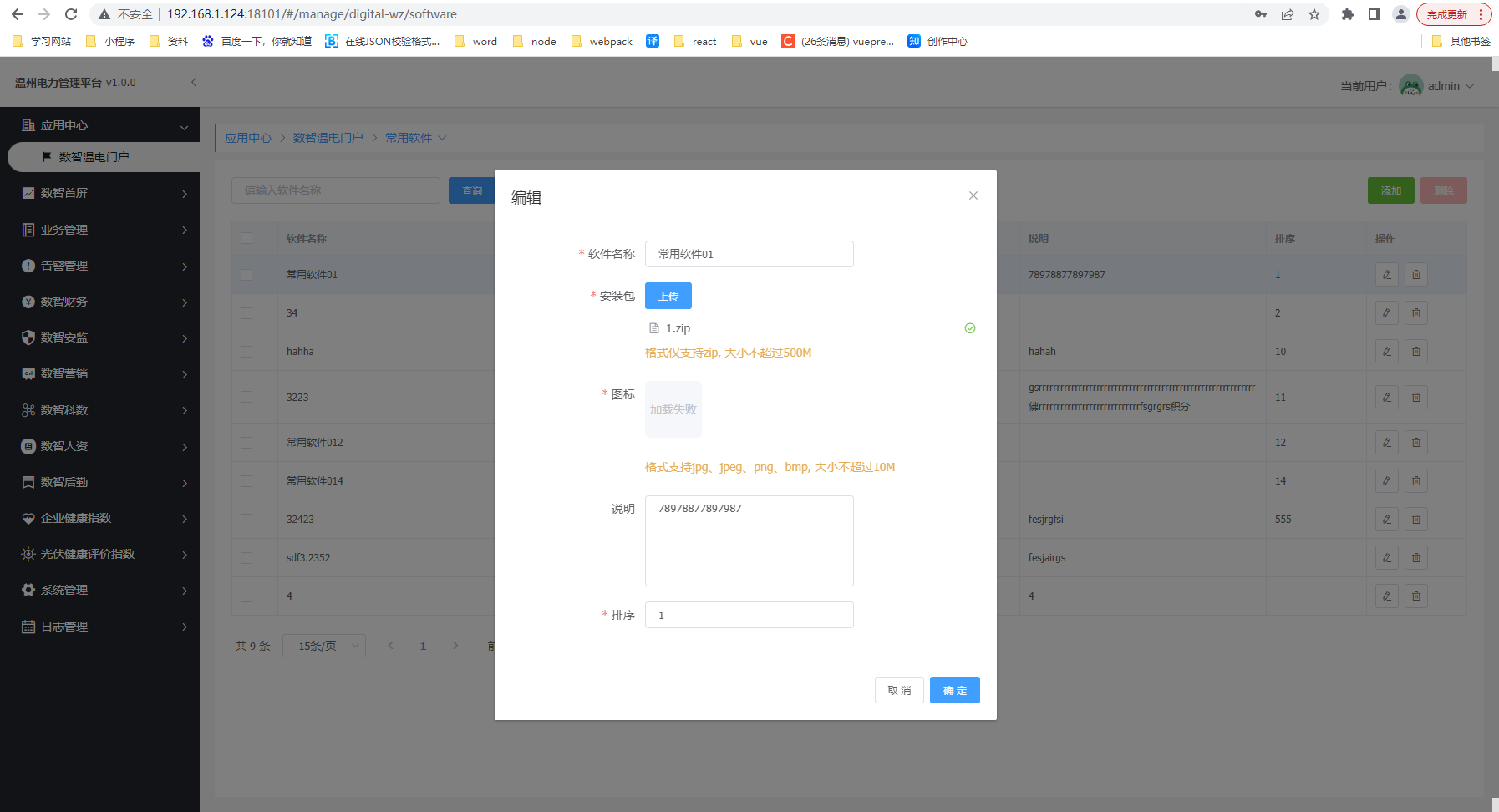This screenshot has height=812, width=1499.
Task: Expand 业务管理 submenu
Action: [x=185, y=230]
